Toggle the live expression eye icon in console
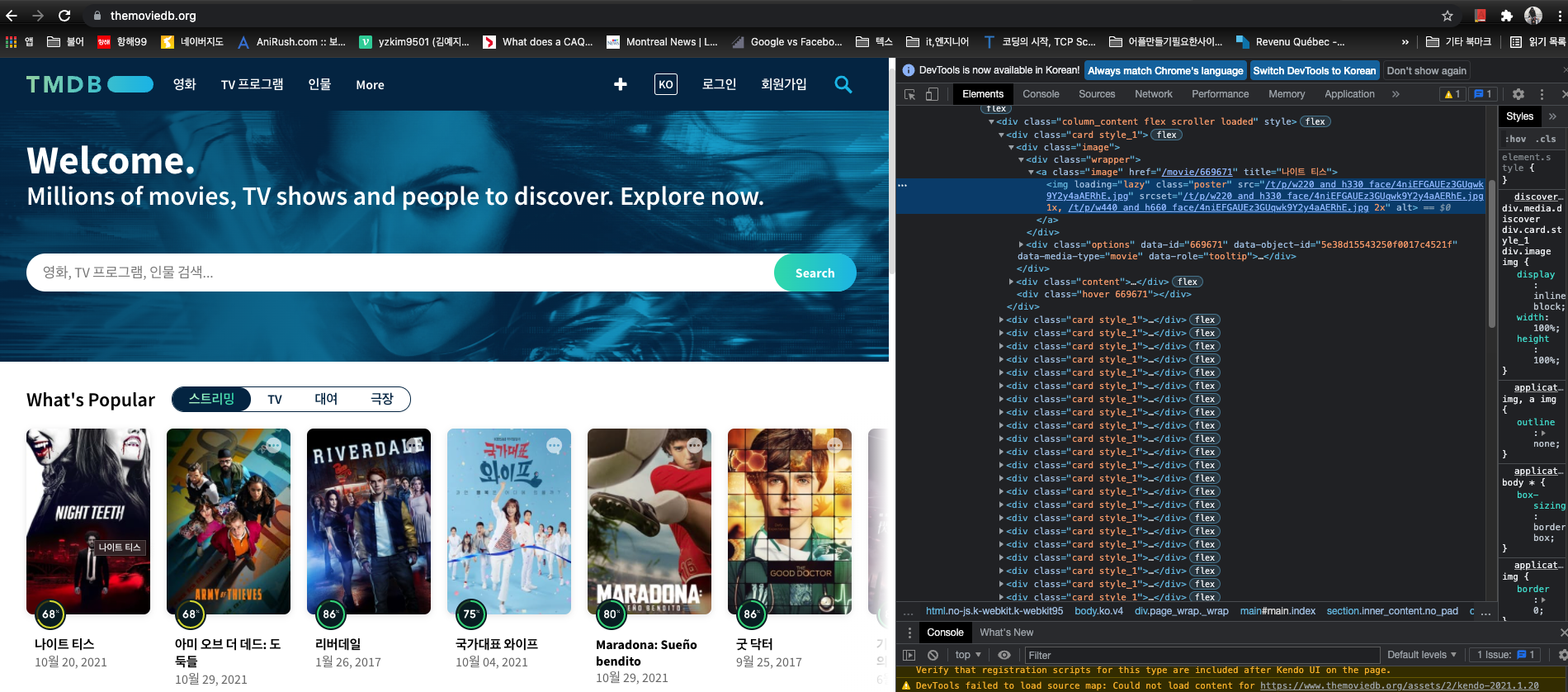The width and height of the screenshot is (1568, 692). 1004,655
